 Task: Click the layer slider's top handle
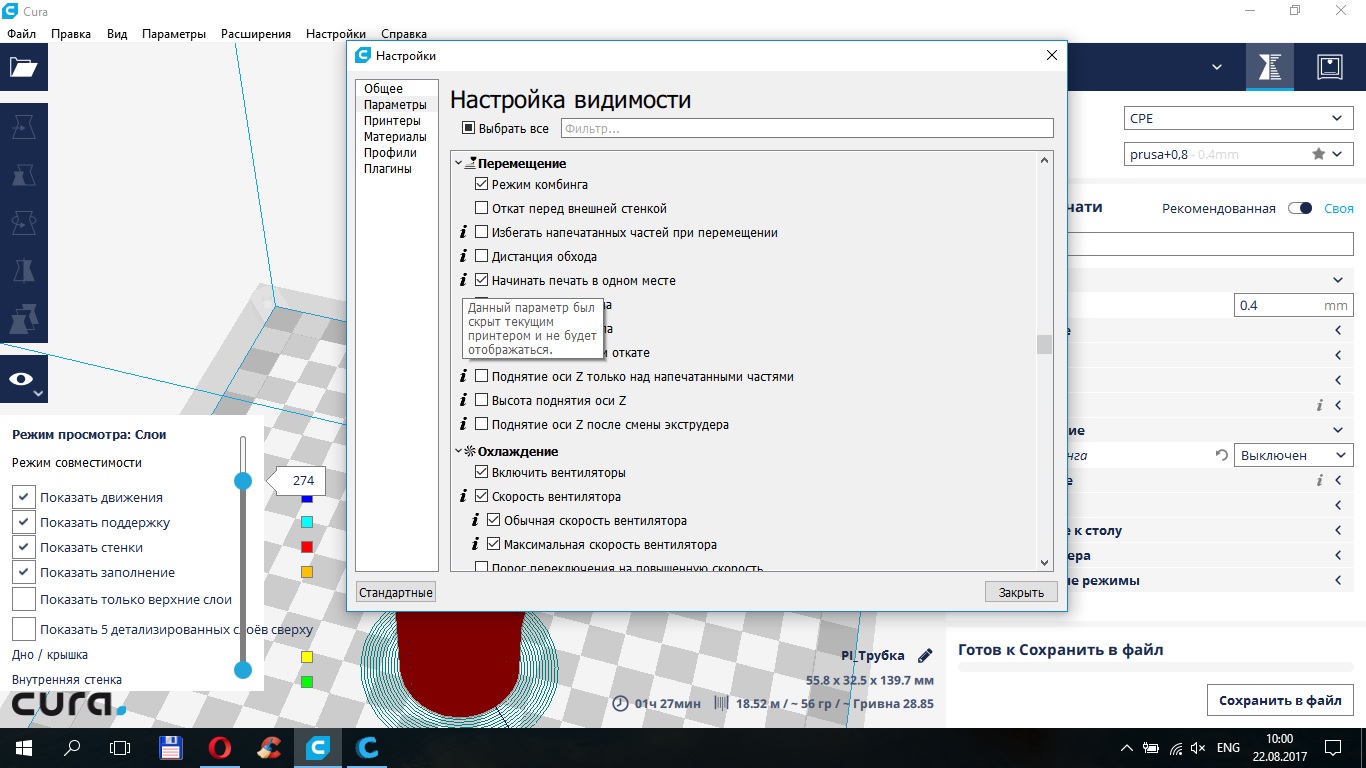coord(242,481)
